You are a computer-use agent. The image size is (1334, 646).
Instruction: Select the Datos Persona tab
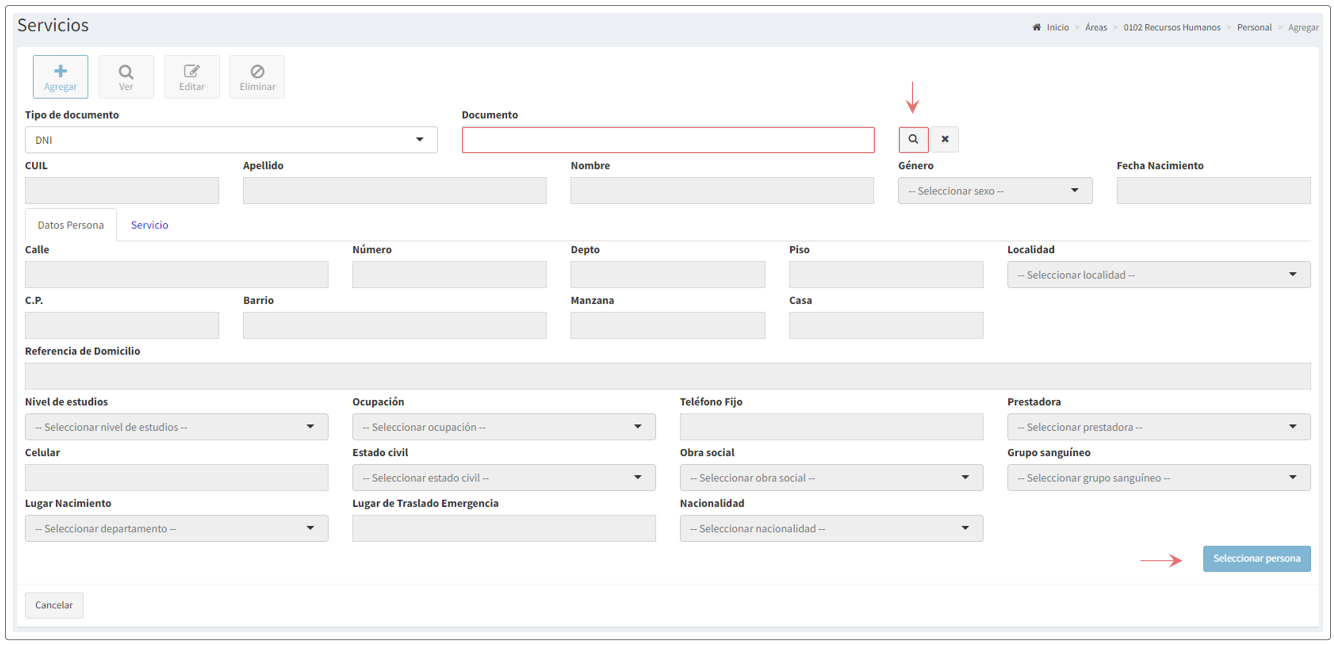click(71, 225)
